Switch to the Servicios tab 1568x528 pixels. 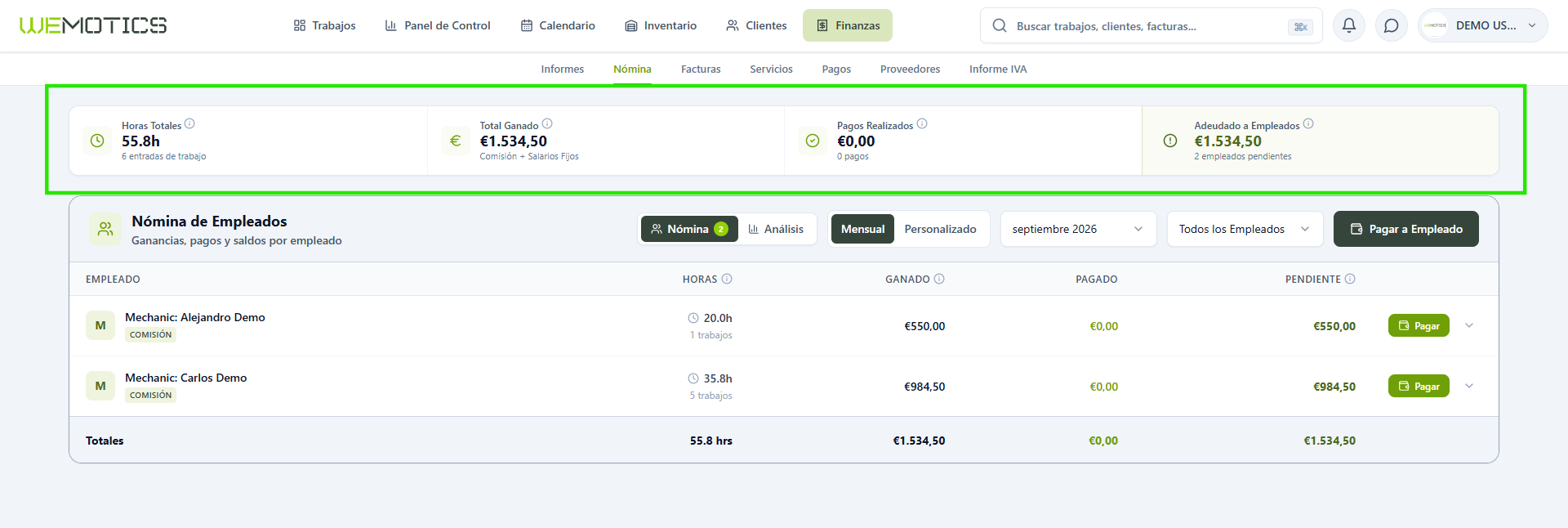coord(771,69)
